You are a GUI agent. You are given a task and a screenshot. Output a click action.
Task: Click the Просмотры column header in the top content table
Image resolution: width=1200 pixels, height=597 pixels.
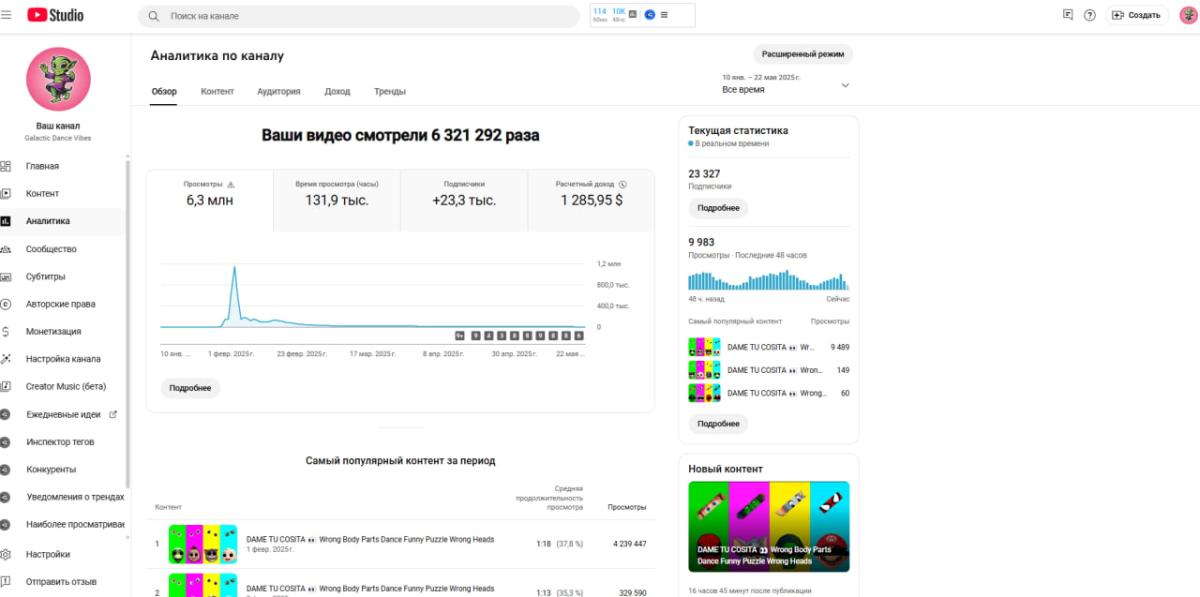coord(627,507)
